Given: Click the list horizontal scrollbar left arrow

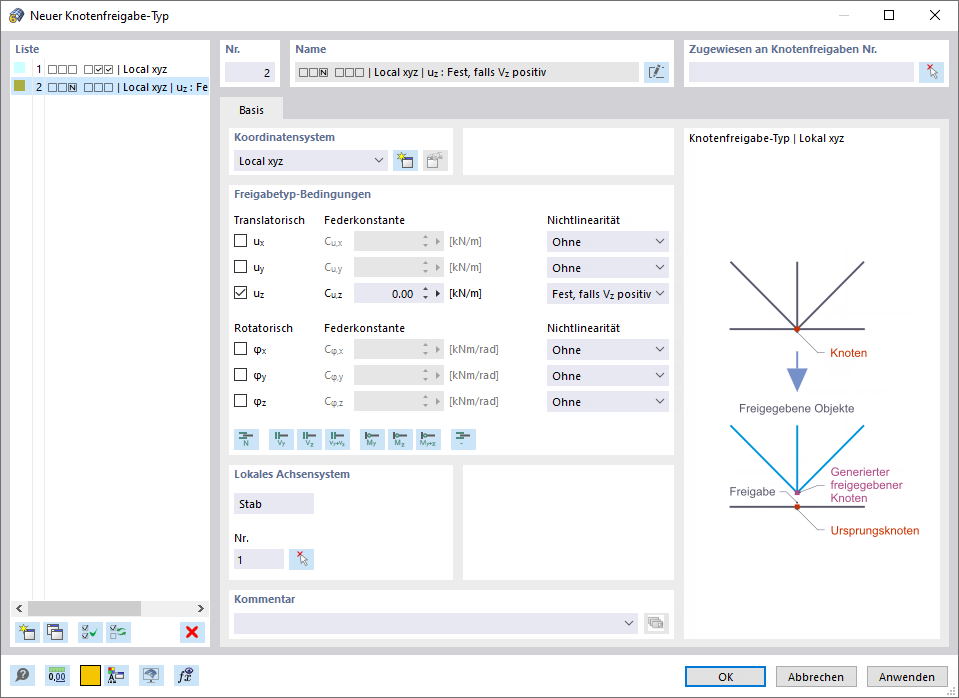Looking at the screenshot, I should (19, 608).
